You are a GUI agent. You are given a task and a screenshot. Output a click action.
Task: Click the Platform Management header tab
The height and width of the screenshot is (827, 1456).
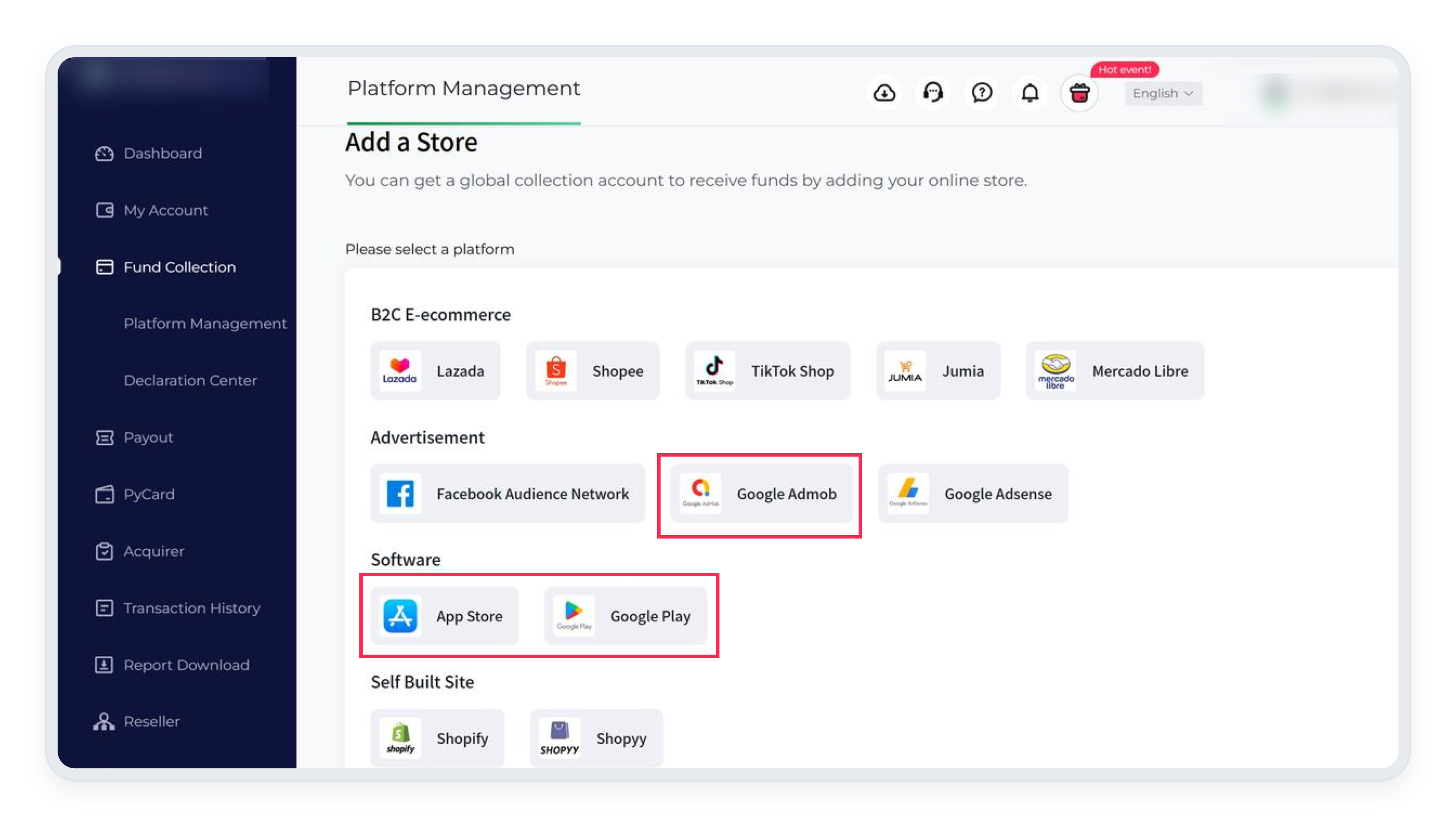coord(463,89)
